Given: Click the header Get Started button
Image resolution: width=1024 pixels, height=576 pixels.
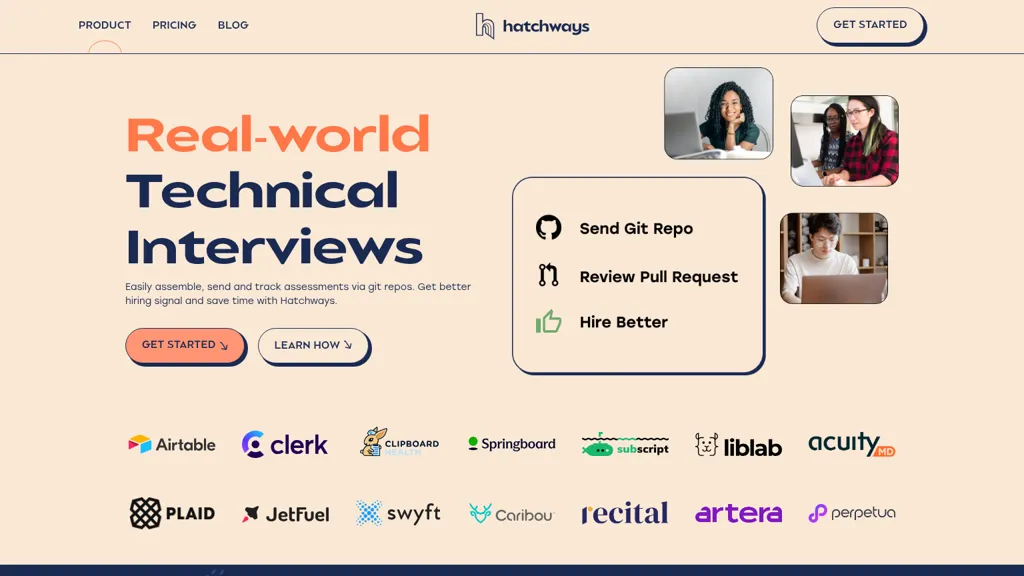Looking at the screenshot, I should pos(870,25).
